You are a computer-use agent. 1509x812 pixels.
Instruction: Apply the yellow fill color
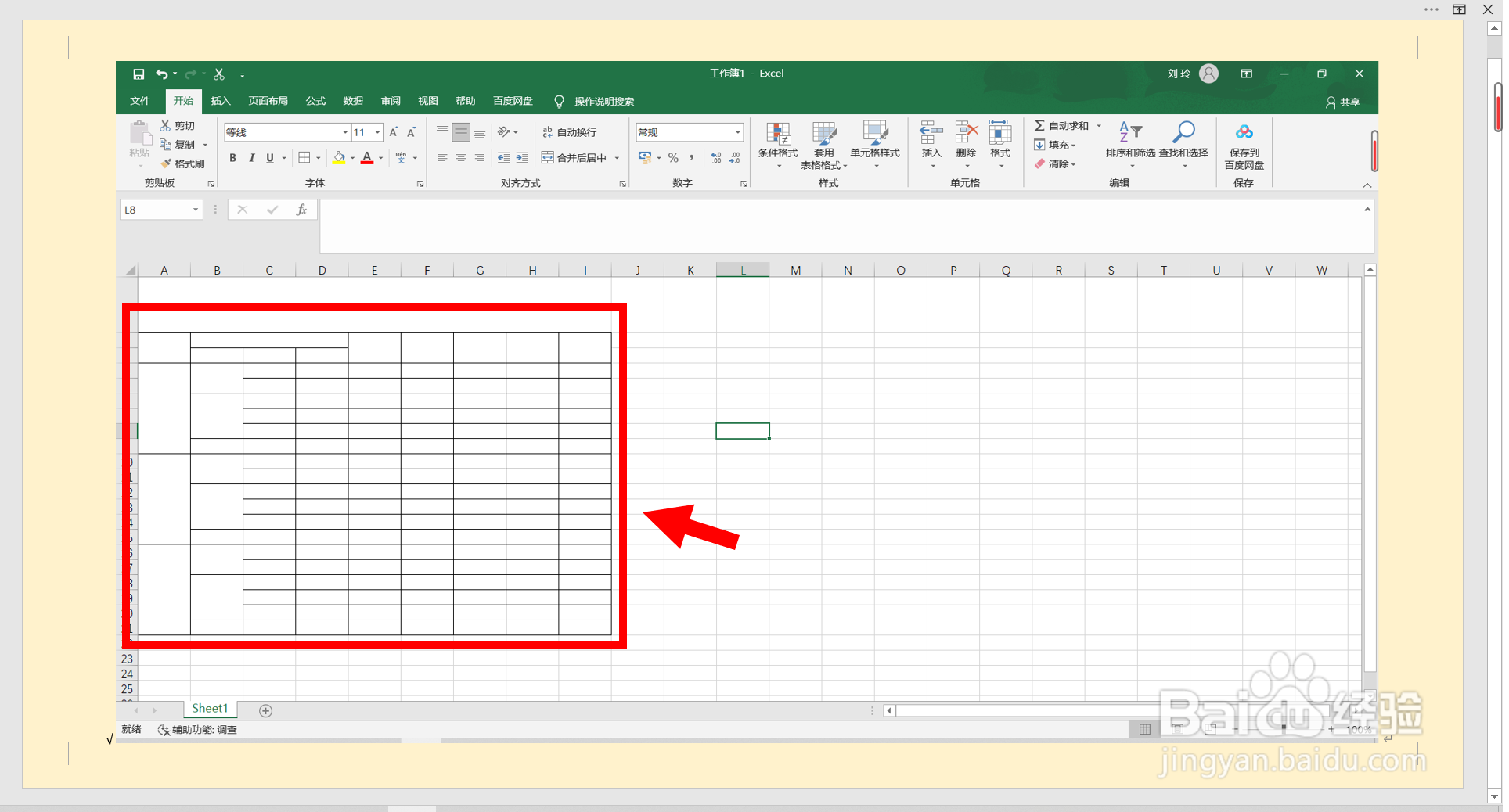click(339, 158)
